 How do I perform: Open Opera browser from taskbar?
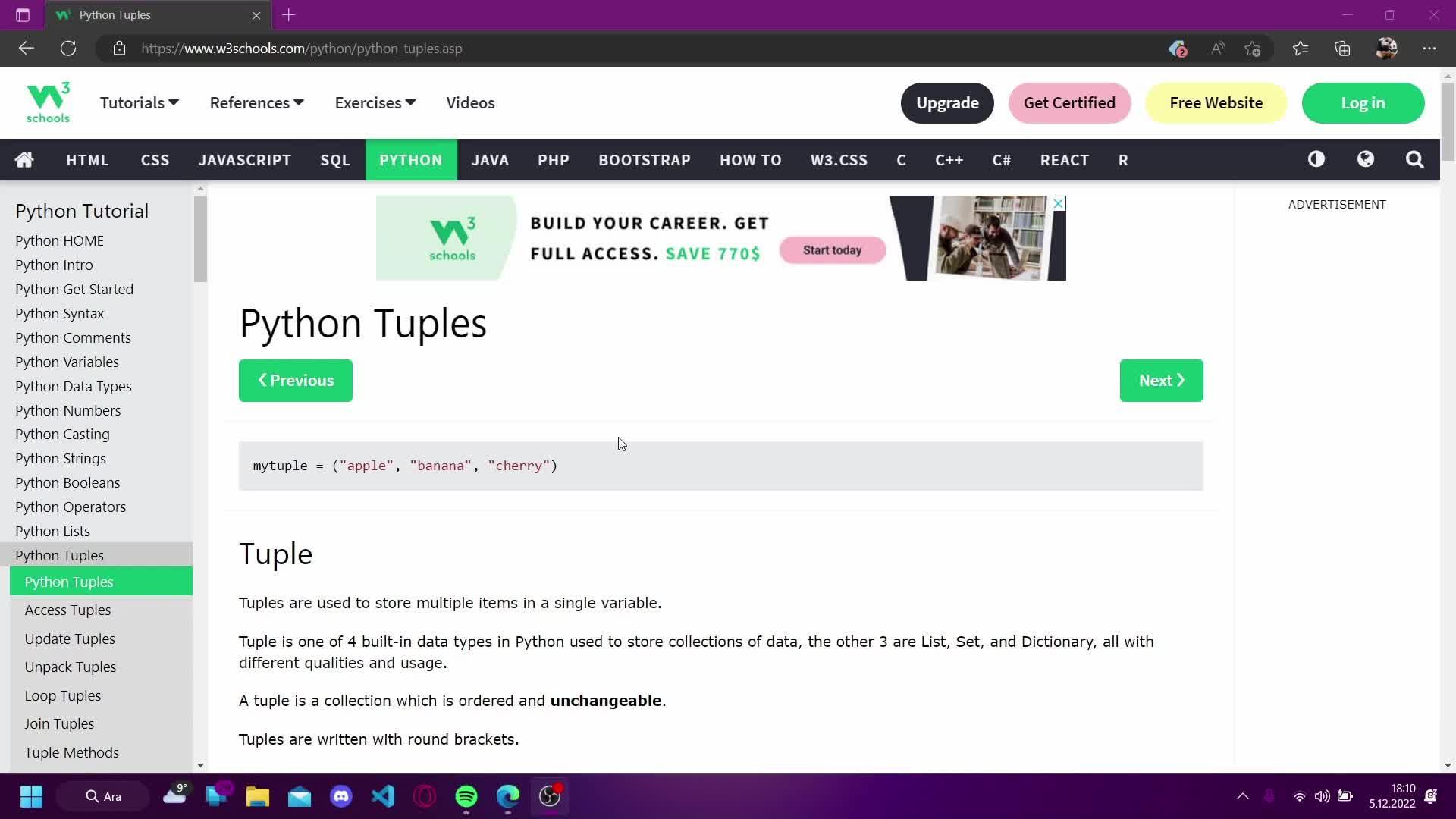(x=425, y=796)
